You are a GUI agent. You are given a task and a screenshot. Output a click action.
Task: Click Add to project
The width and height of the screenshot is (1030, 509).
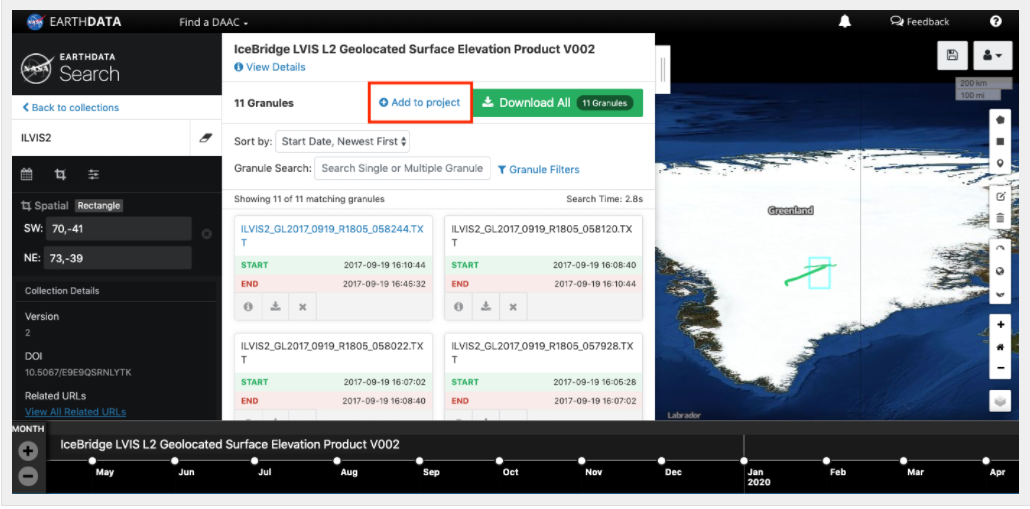[420, 102]
